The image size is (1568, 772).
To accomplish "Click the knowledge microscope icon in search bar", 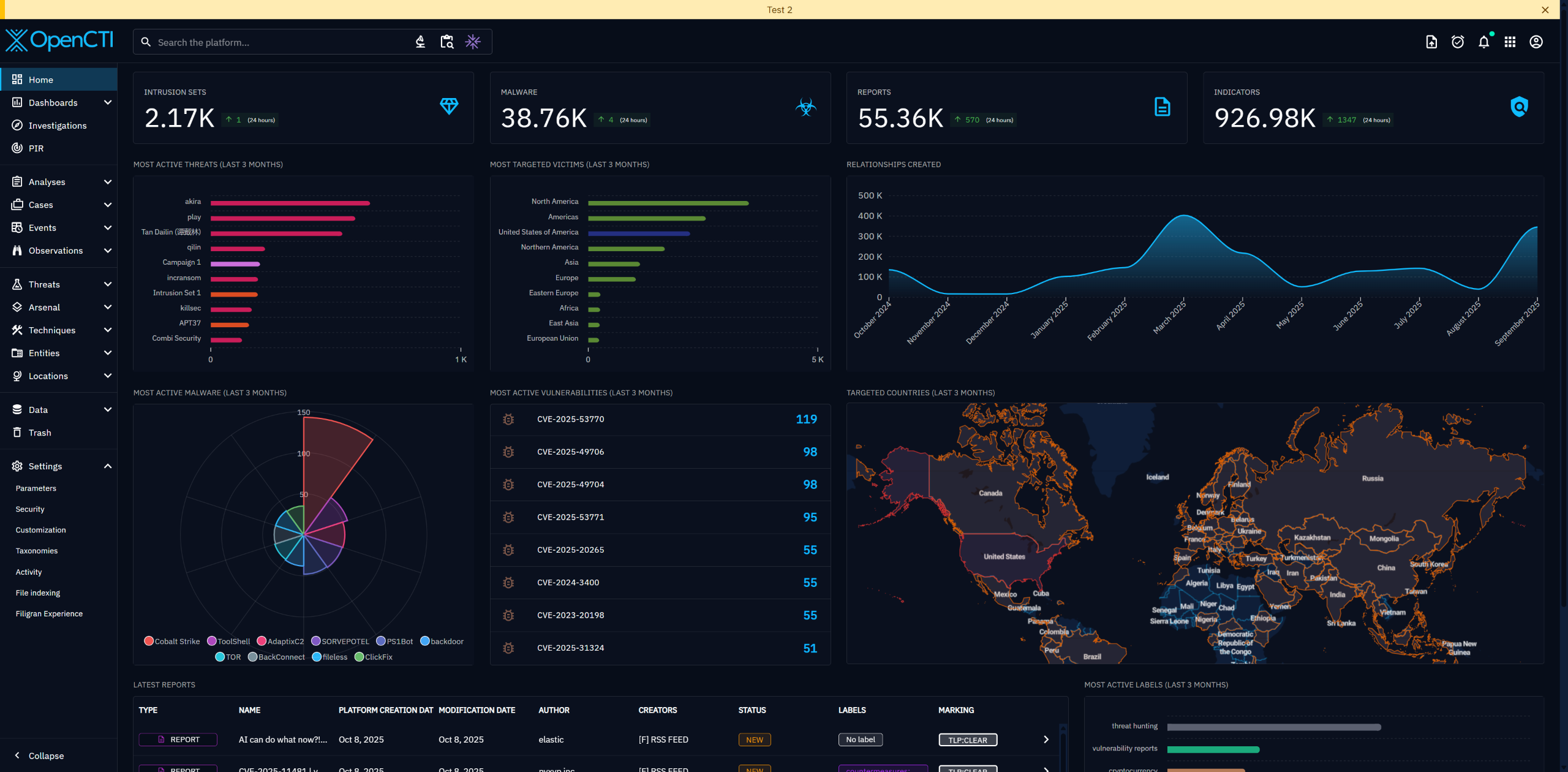I will pyautogui.click(x=420, y=42).
